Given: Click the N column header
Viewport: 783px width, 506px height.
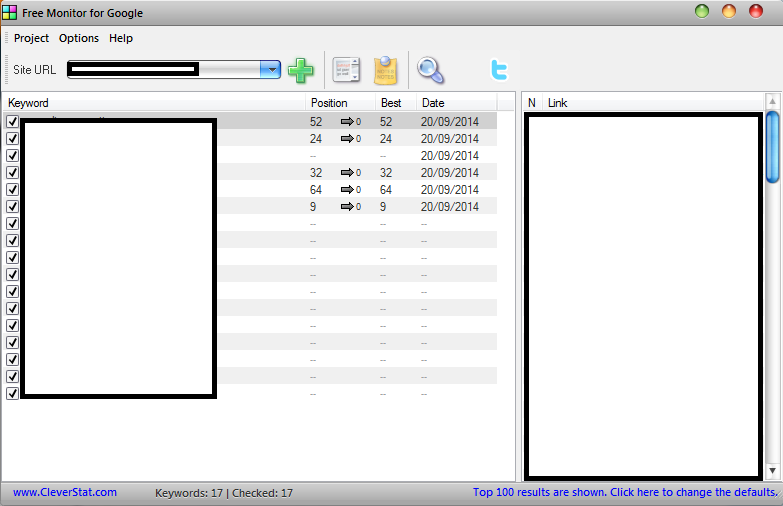Looking at the screenshot, I should point(532,103).
